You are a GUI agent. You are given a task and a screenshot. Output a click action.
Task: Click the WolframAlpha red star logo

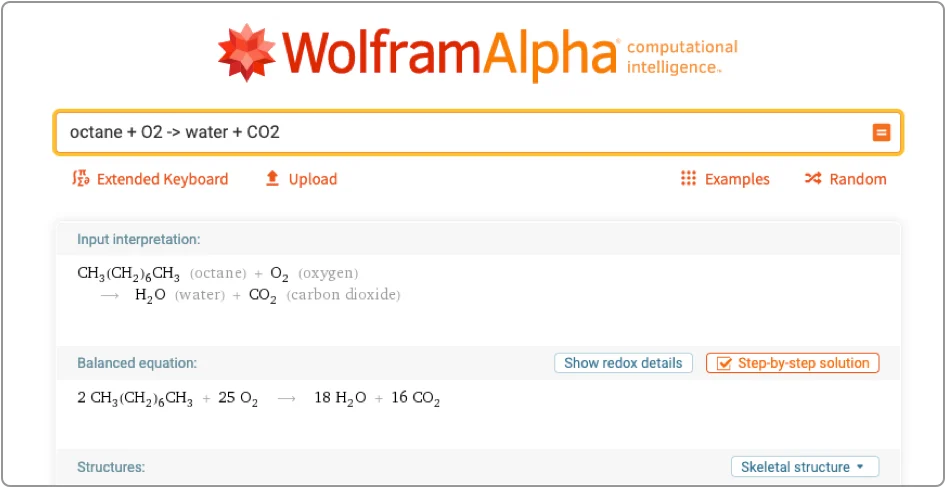point(245,52)
